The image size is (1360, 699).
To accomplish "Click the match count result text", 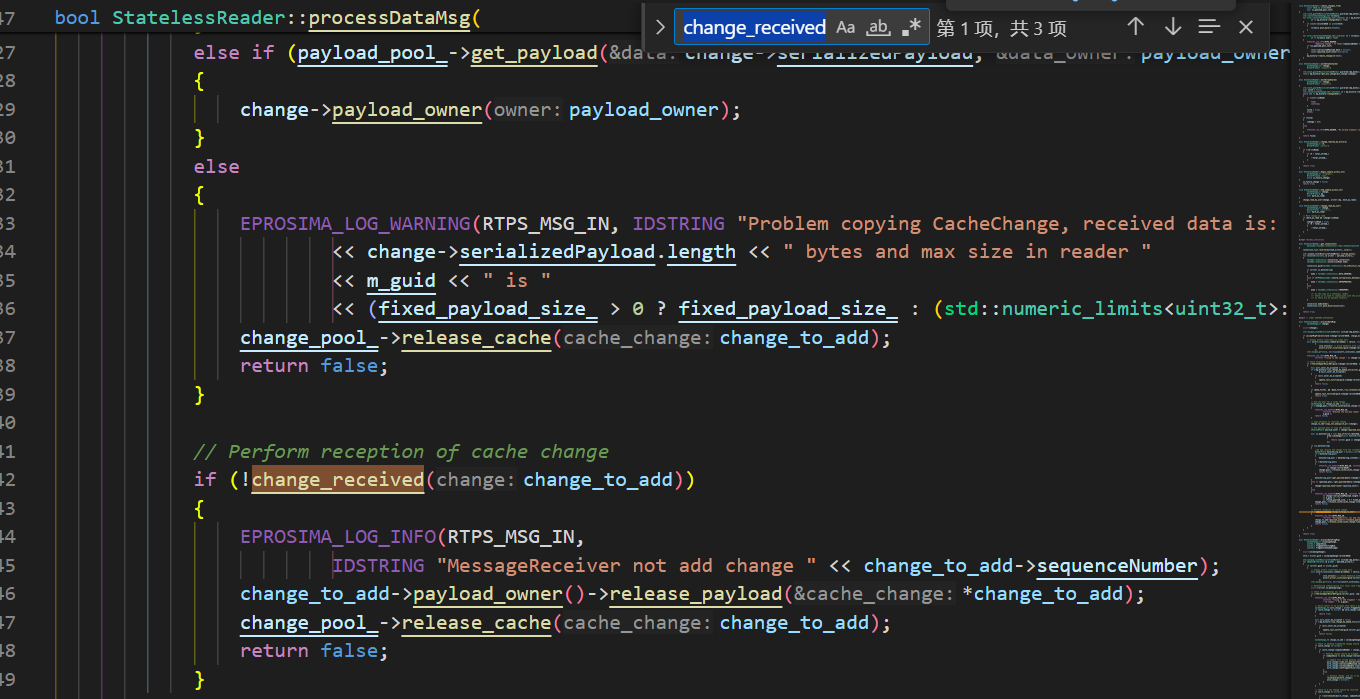I will pos(1001,28).
